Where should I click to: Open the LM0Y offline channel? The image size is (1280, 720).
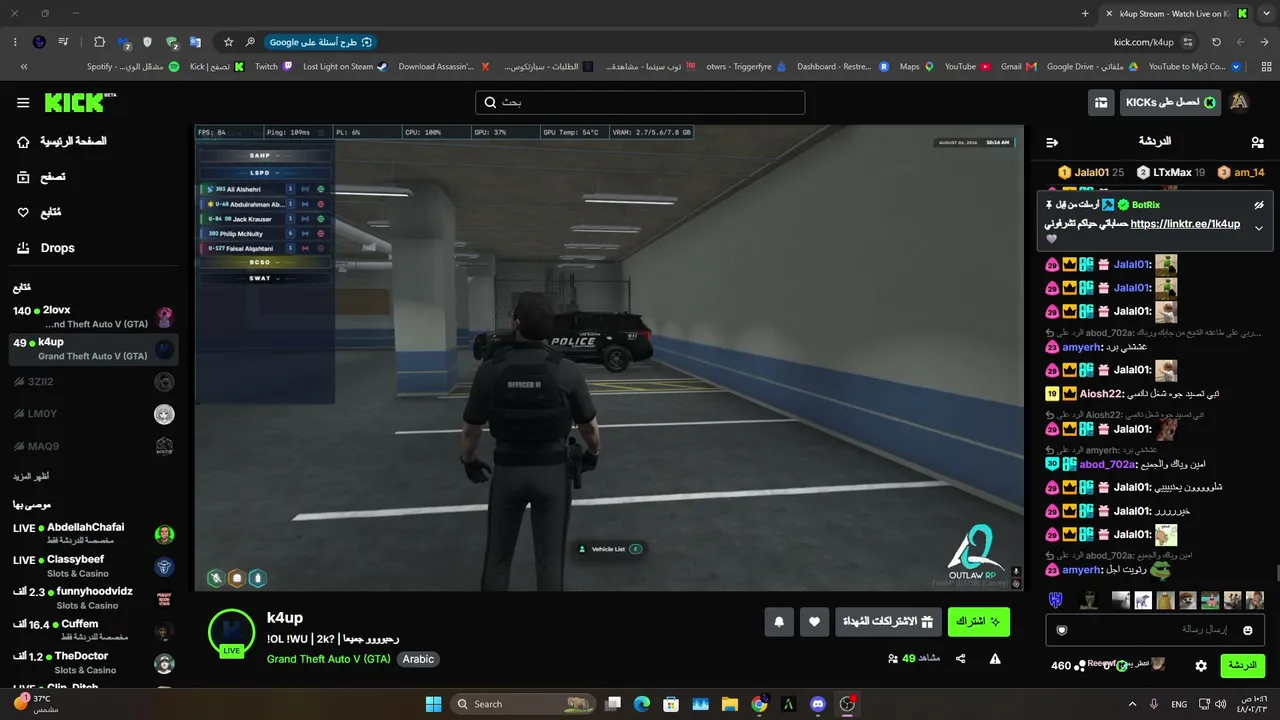(x=94, y=414)
